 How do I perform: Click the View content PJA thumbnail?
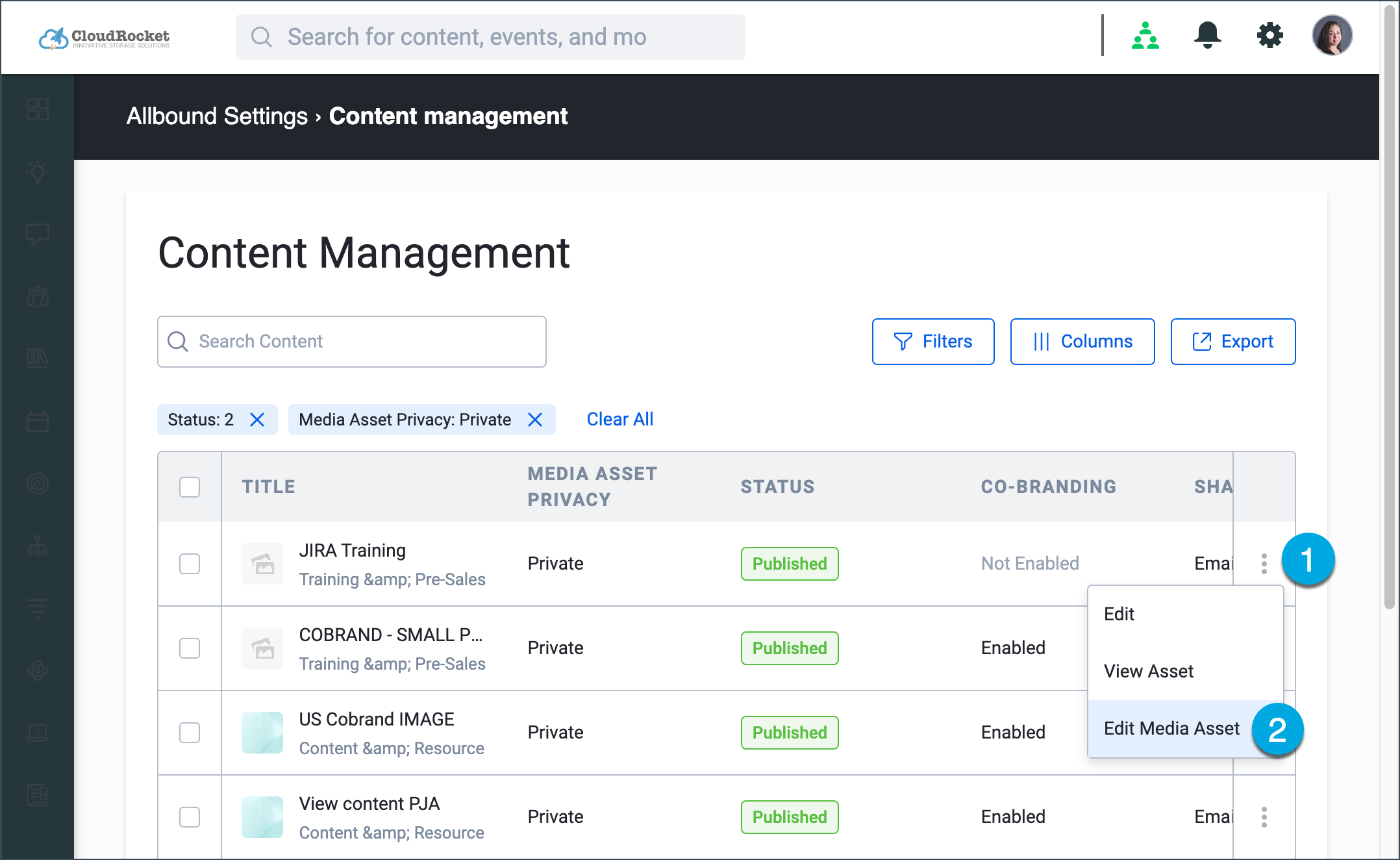pyautogui.click(x=262, y=817)
